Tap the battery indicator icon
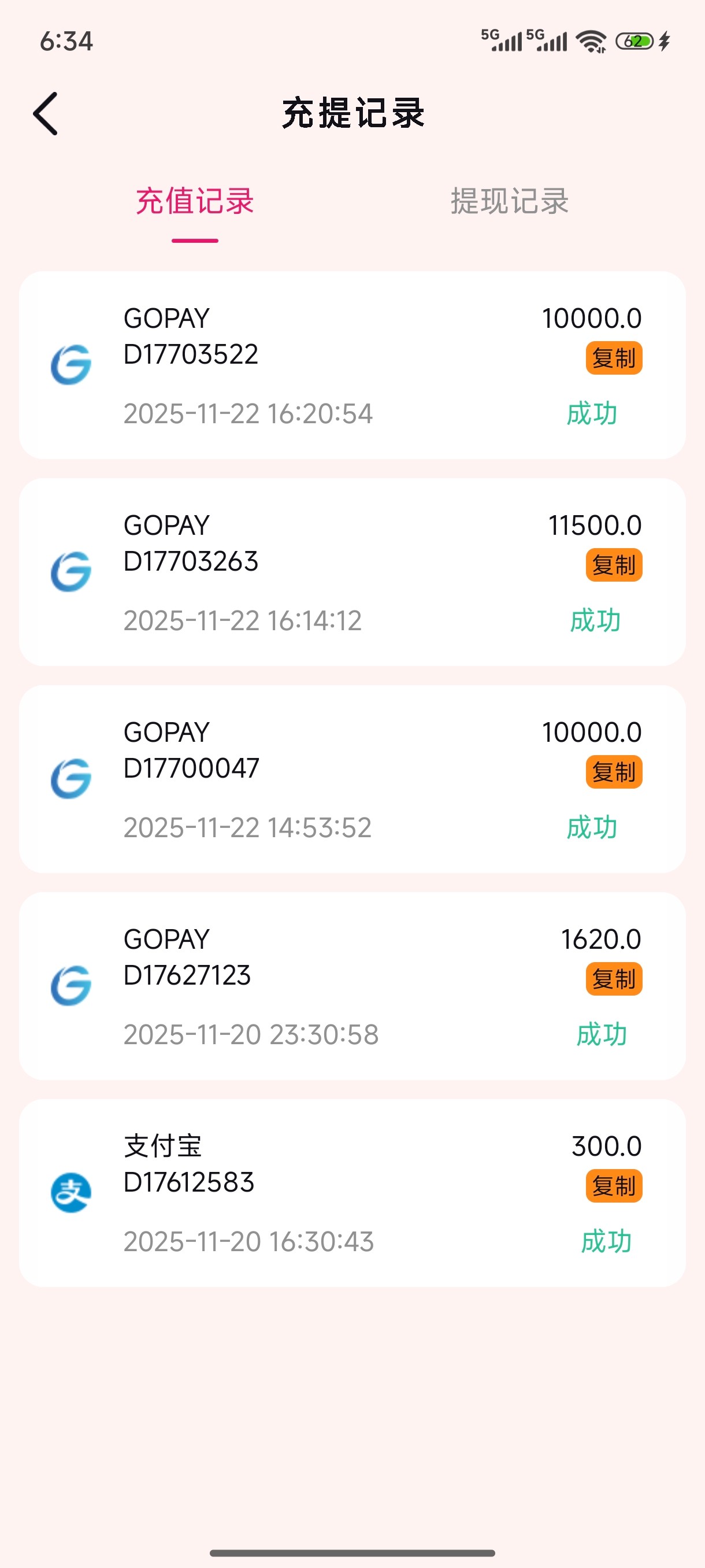 tap(634, 42)
